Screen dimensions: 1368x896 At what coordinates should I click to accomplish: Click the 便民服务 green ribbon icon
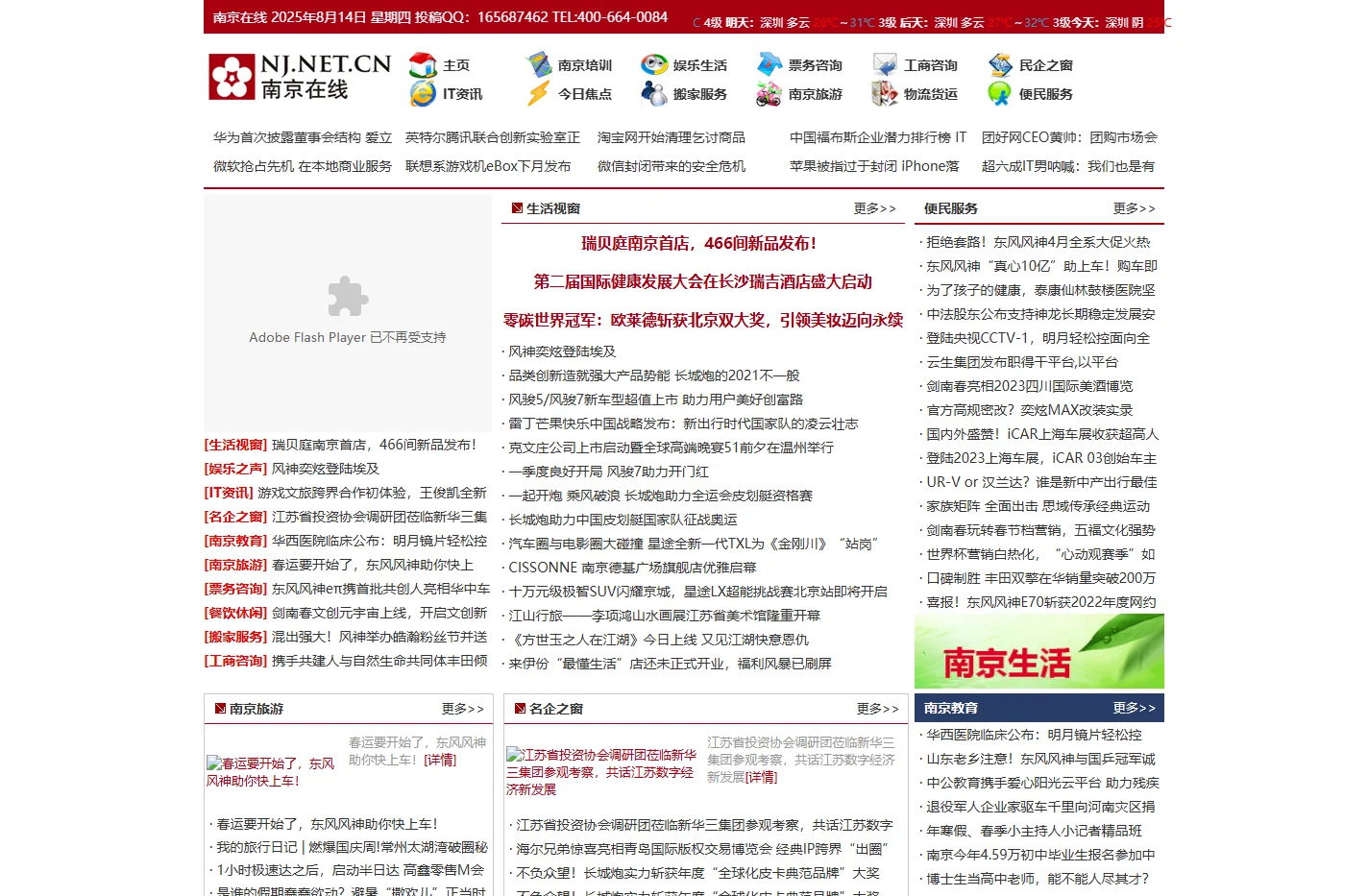point(1000,94)
